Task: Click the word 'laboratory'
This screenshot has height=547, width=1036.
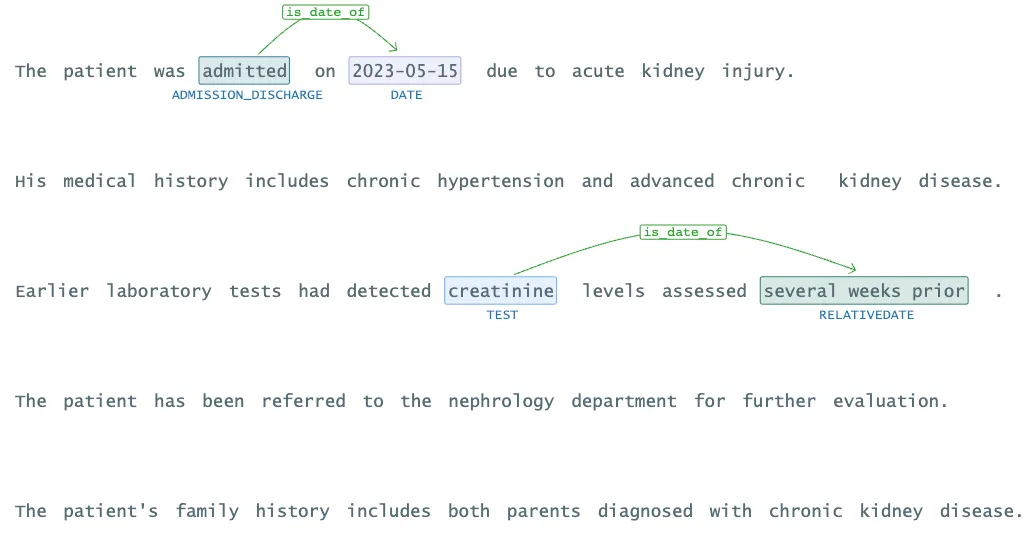Action: click(x=159, y=291)
